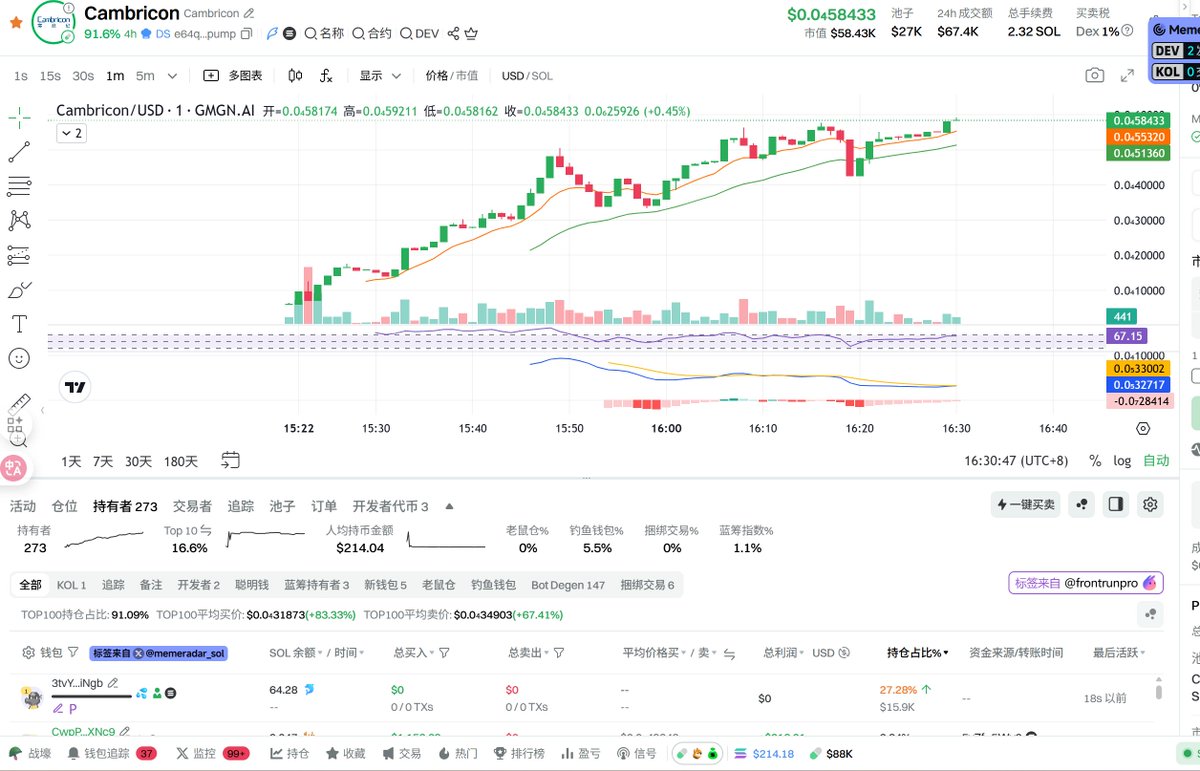Take a chart snapshot with camera icon
Screen dimensions: 1200x771
[x=1095, y=76]
